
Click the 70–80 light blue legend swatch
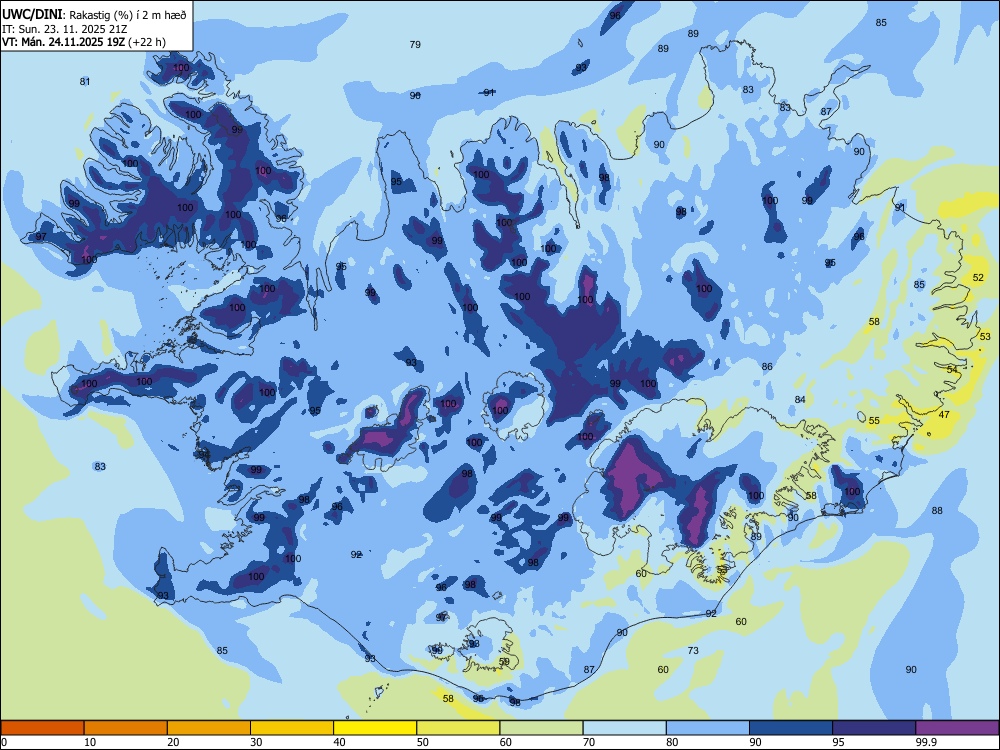(x=624, y=728)
